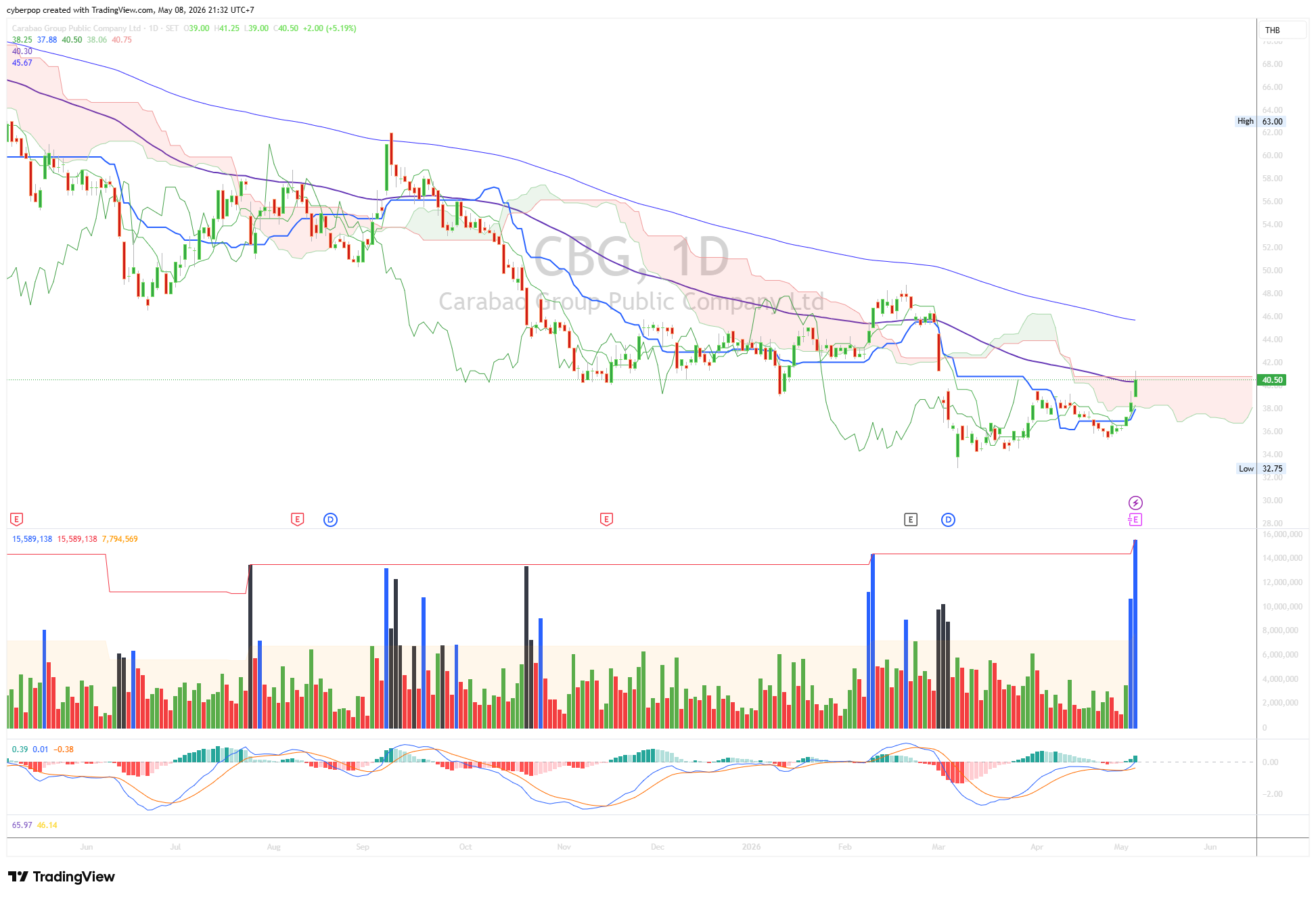Click the High 63.00 price label

pos(1260,122)
